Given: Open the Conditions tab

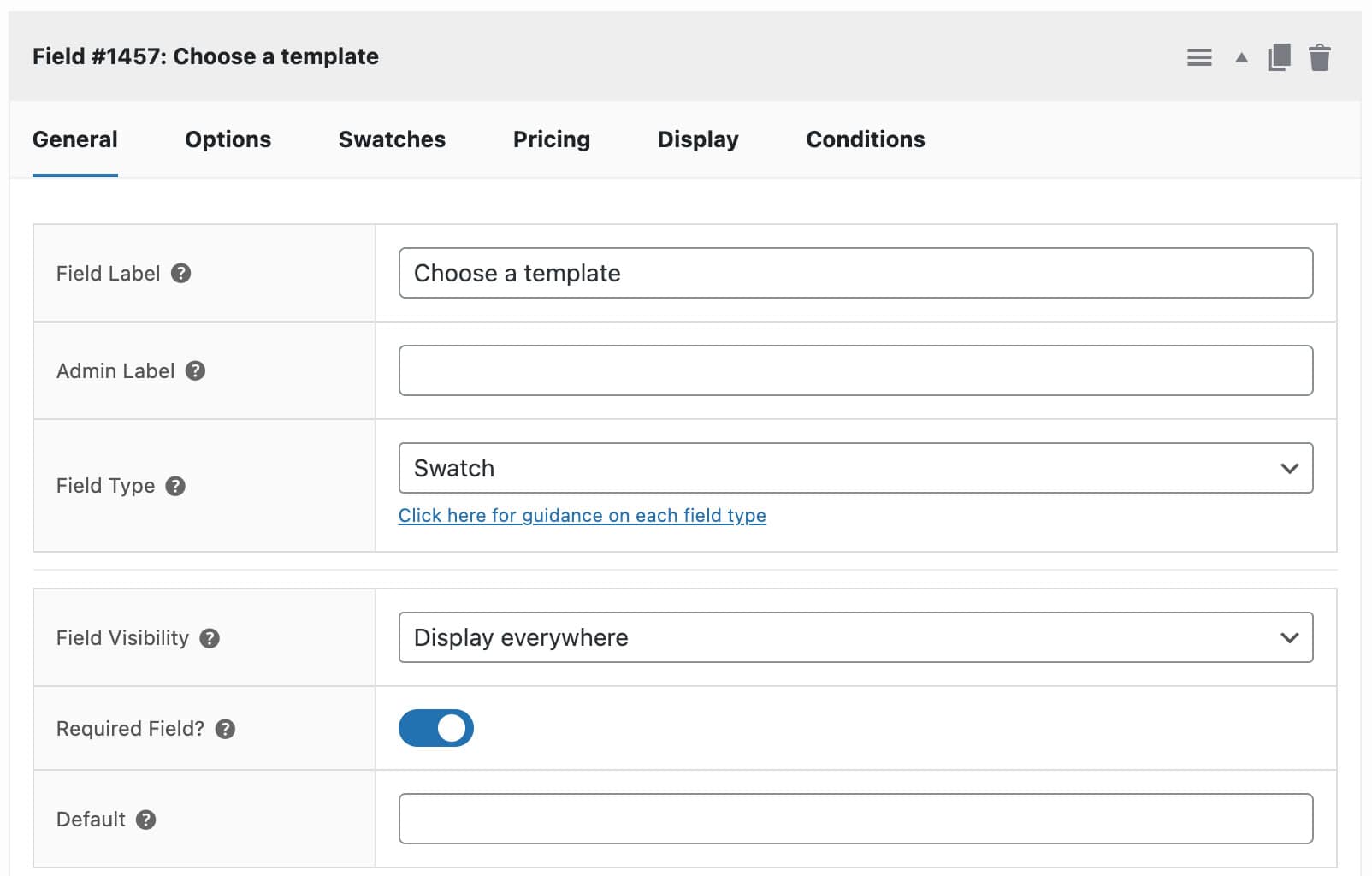Looking at the screenshot, I should [865, 139].
